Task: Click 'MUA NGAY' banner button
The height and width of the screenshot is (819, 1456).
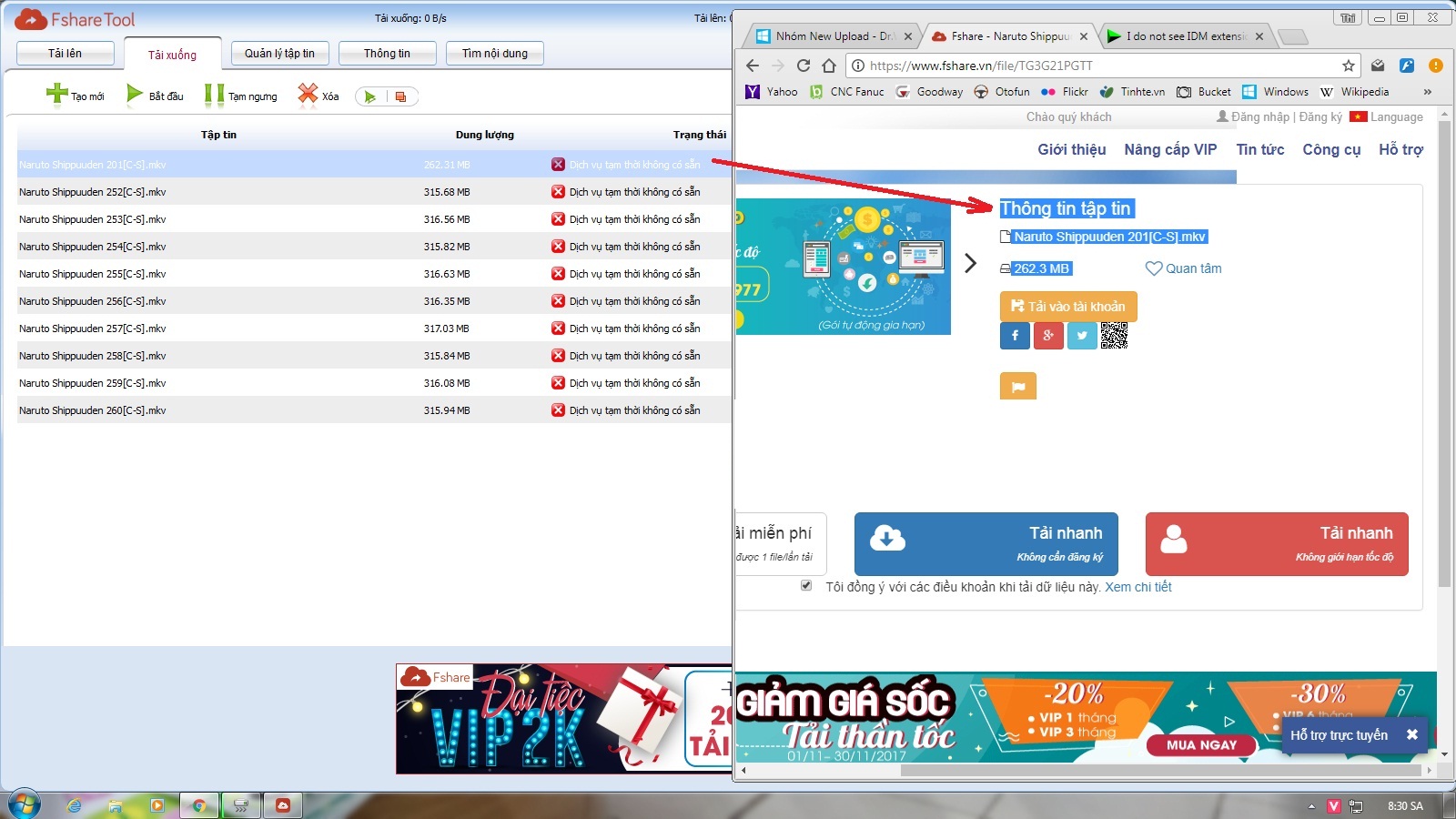Action: coord(1202,744)
